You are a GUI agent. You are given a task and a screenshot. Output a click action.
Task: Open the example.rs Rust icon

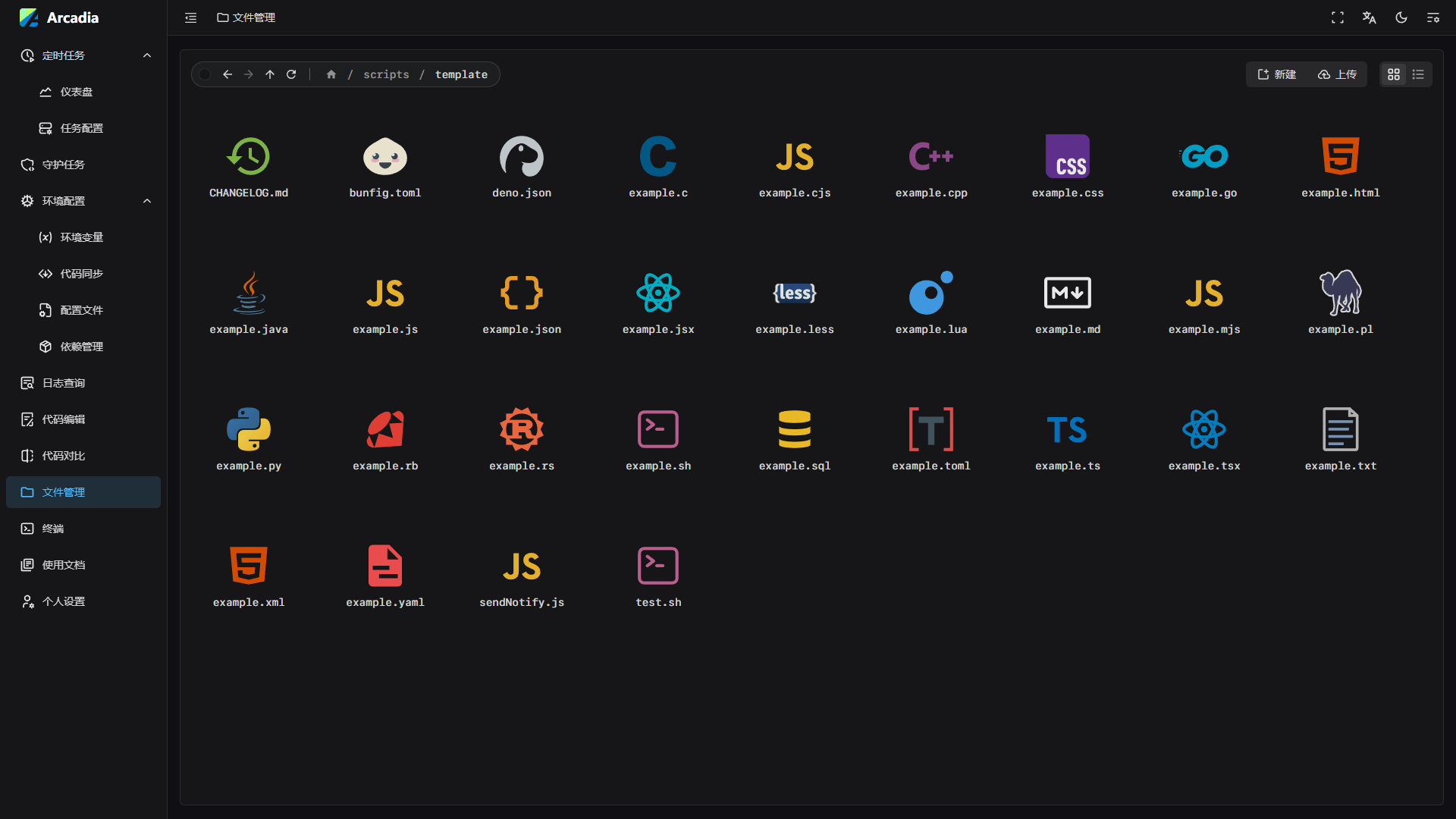tap(522, 429)
